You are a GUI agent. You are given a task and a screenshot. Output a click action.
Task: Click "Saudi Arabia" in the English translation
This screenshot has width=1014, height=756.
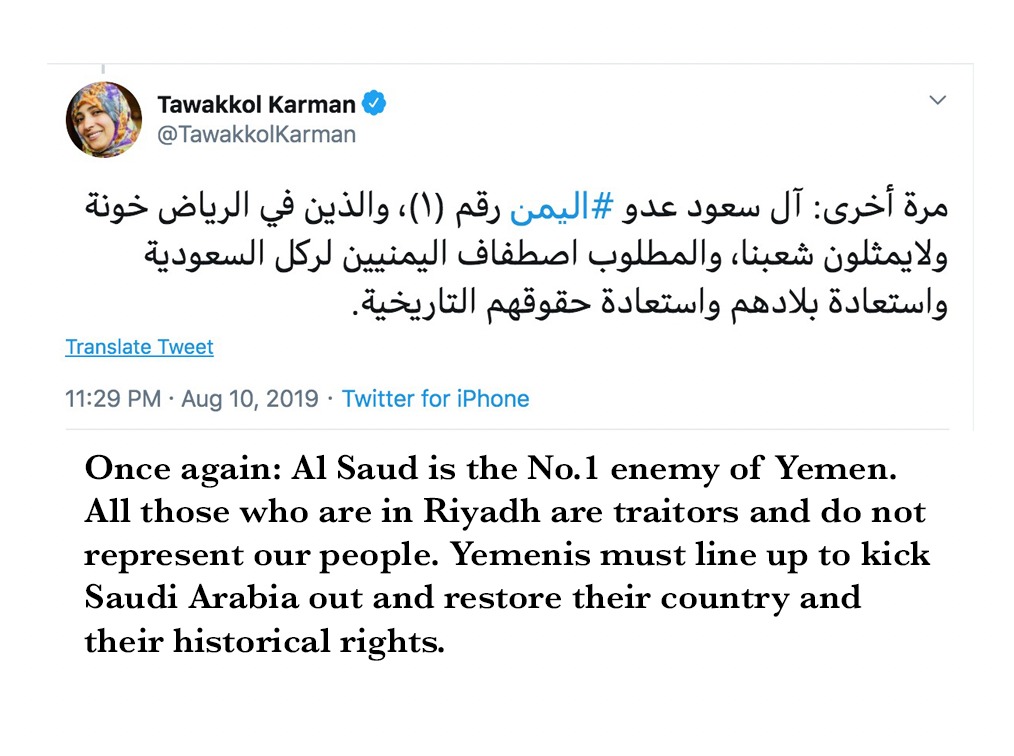tap(195, 598)
